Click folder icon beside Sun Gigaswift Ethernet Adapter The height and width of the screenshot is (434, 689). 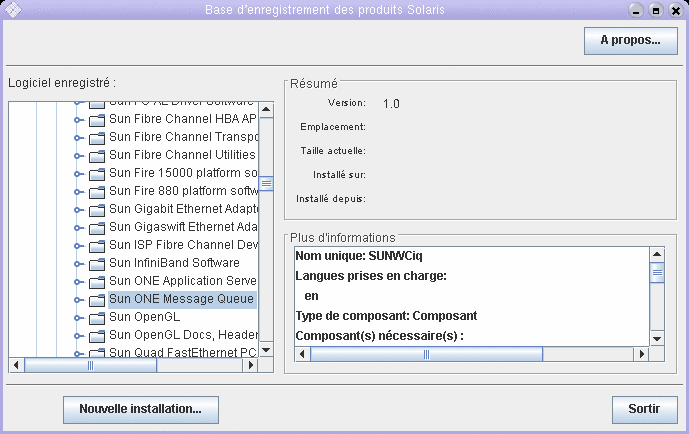pyautogui.click(x=97, y=228)
